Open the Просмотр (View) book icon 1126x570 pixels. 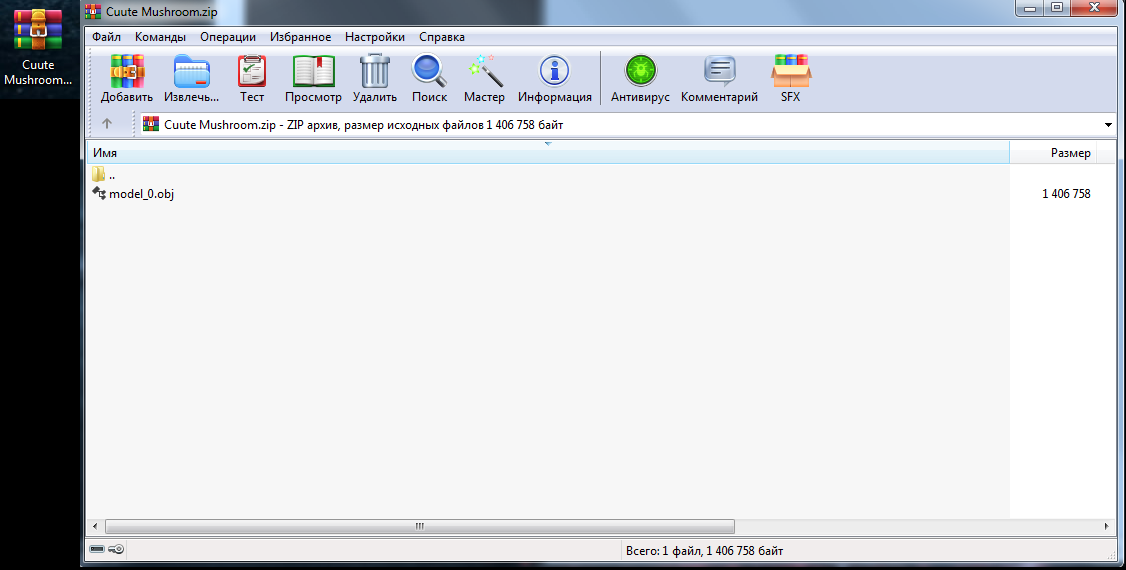pos(313,71)
